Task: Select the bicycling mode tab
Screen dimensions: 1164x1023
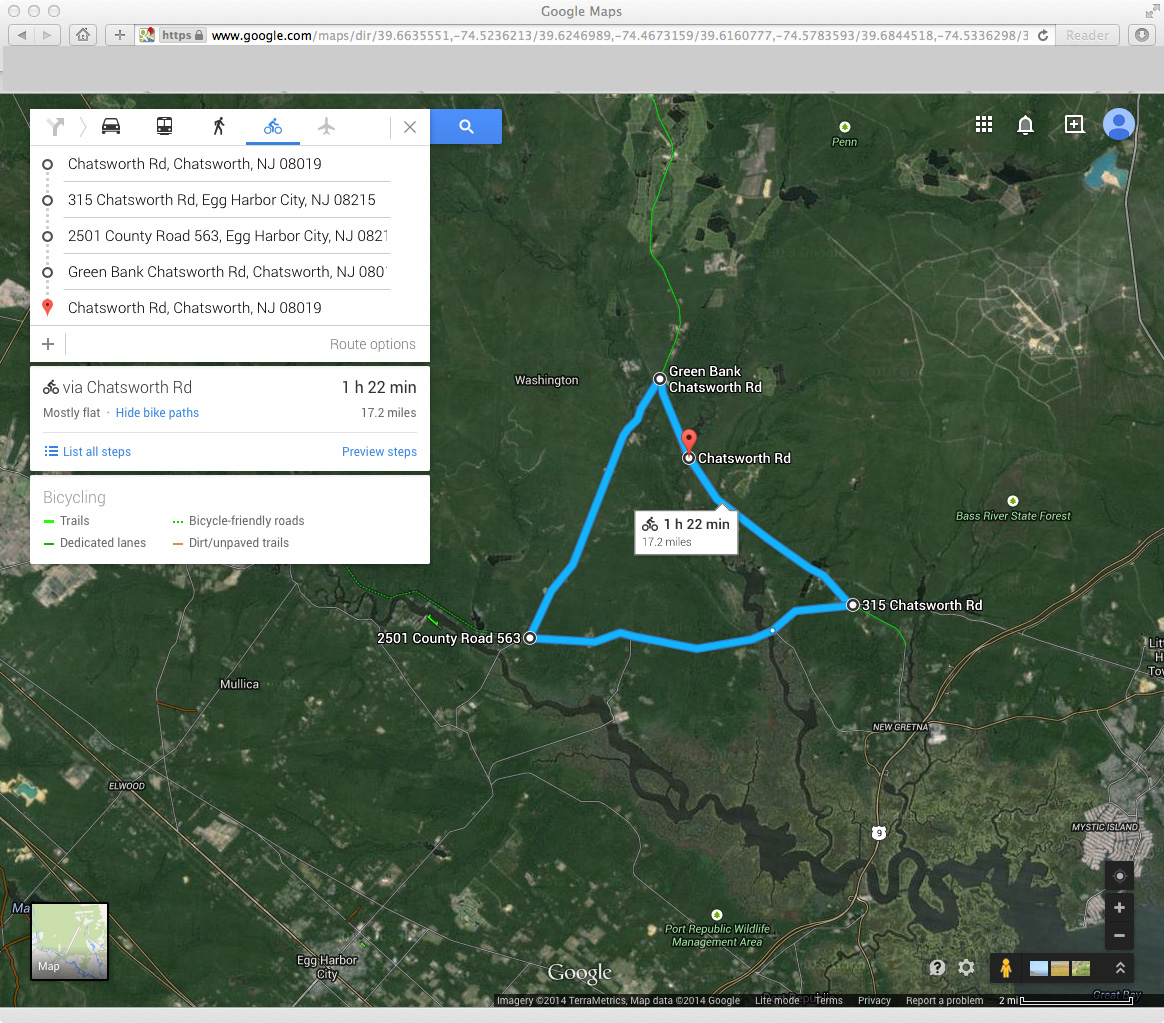Action: tap(272, 127)
